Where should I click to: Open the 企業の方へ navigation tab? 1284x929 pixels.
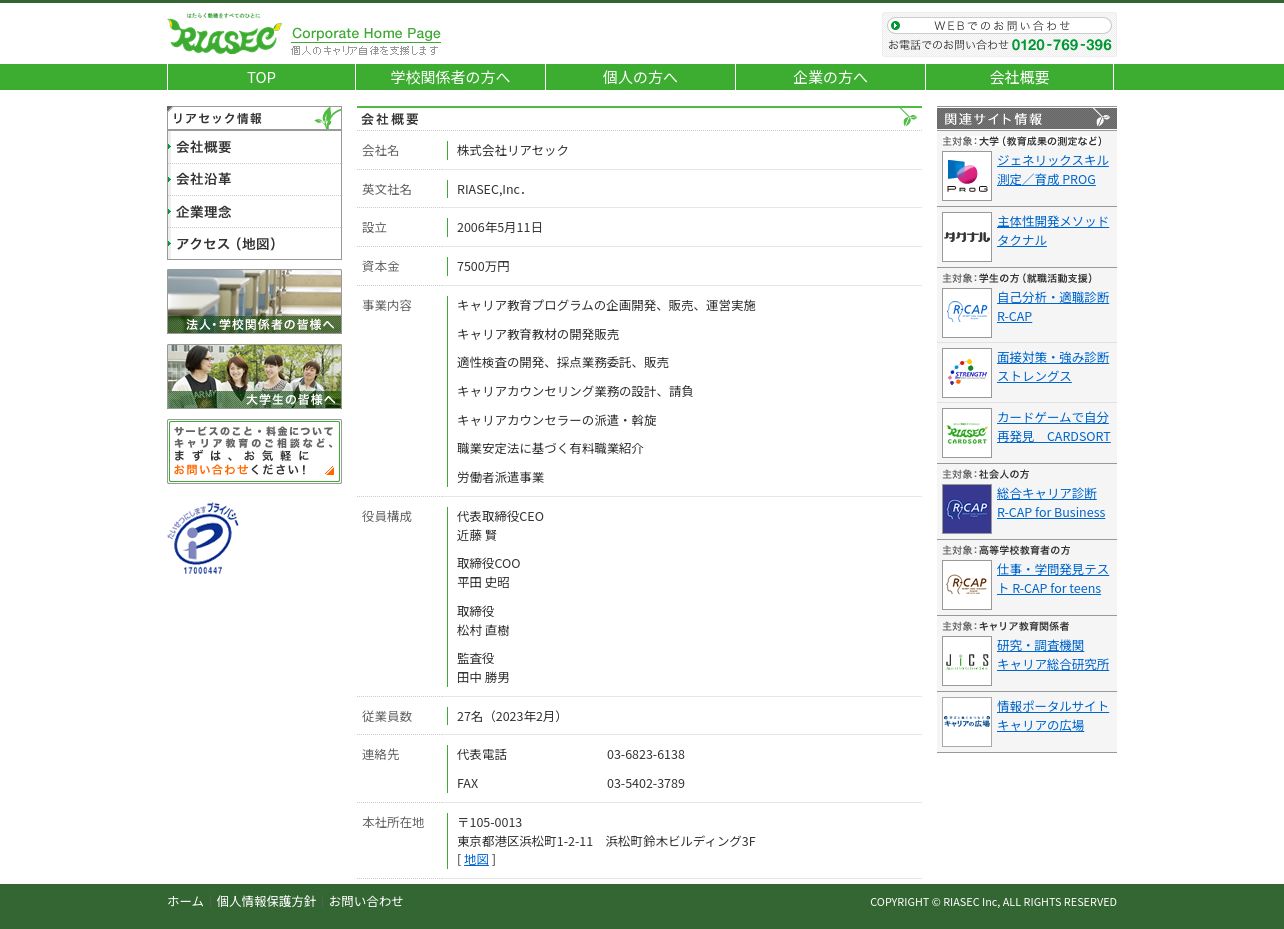click(830, 77)
